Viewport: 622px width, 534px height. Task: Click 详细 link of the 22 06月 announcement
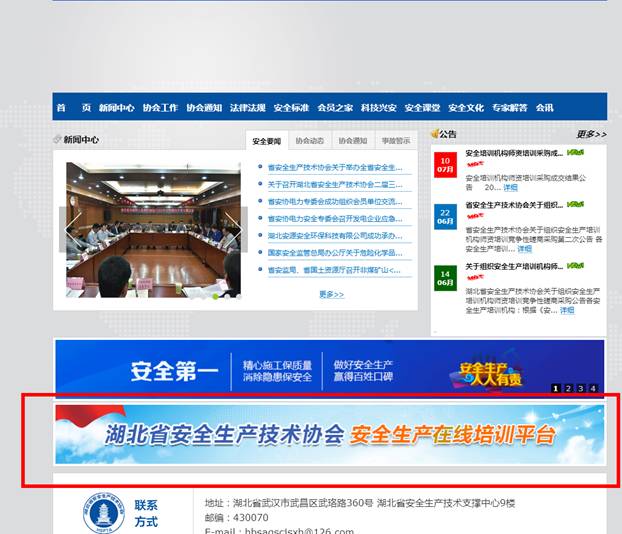point(524,249)
